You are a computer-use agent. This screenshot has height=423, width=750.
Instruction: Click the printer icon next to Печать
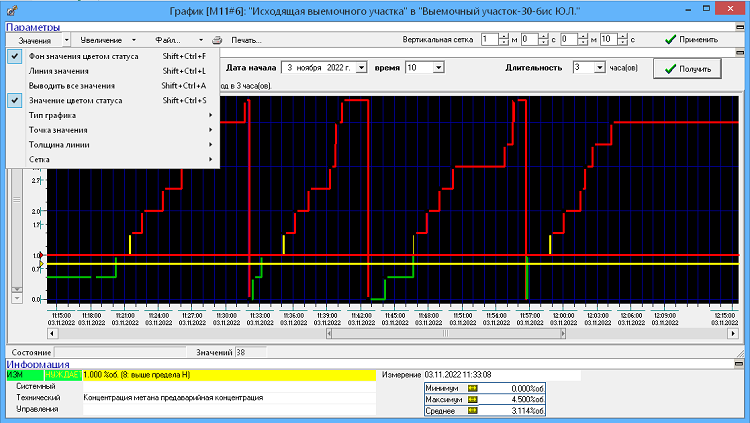[x=217, y=40]
